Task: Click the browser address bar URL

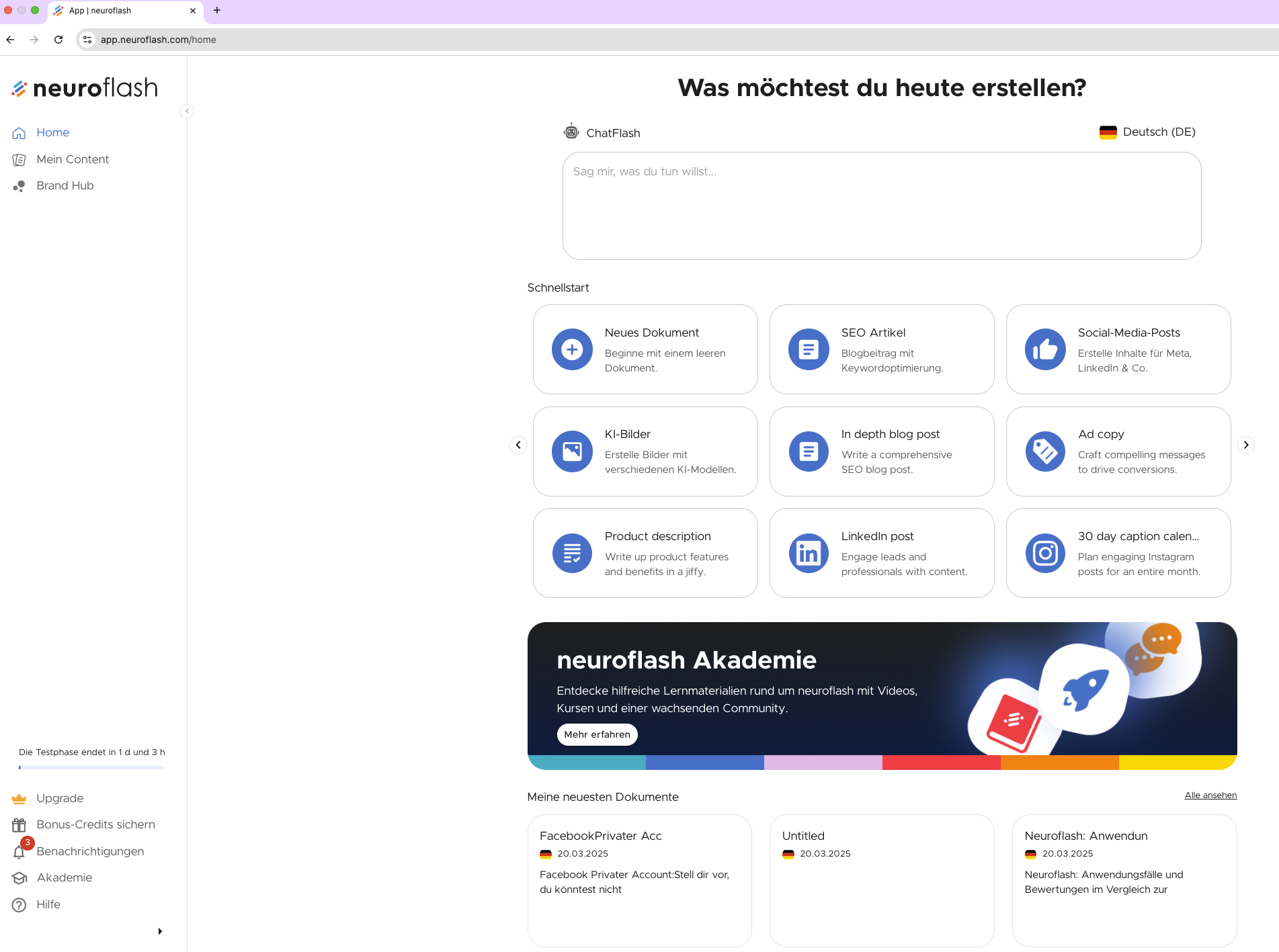Action: [159, 40]
